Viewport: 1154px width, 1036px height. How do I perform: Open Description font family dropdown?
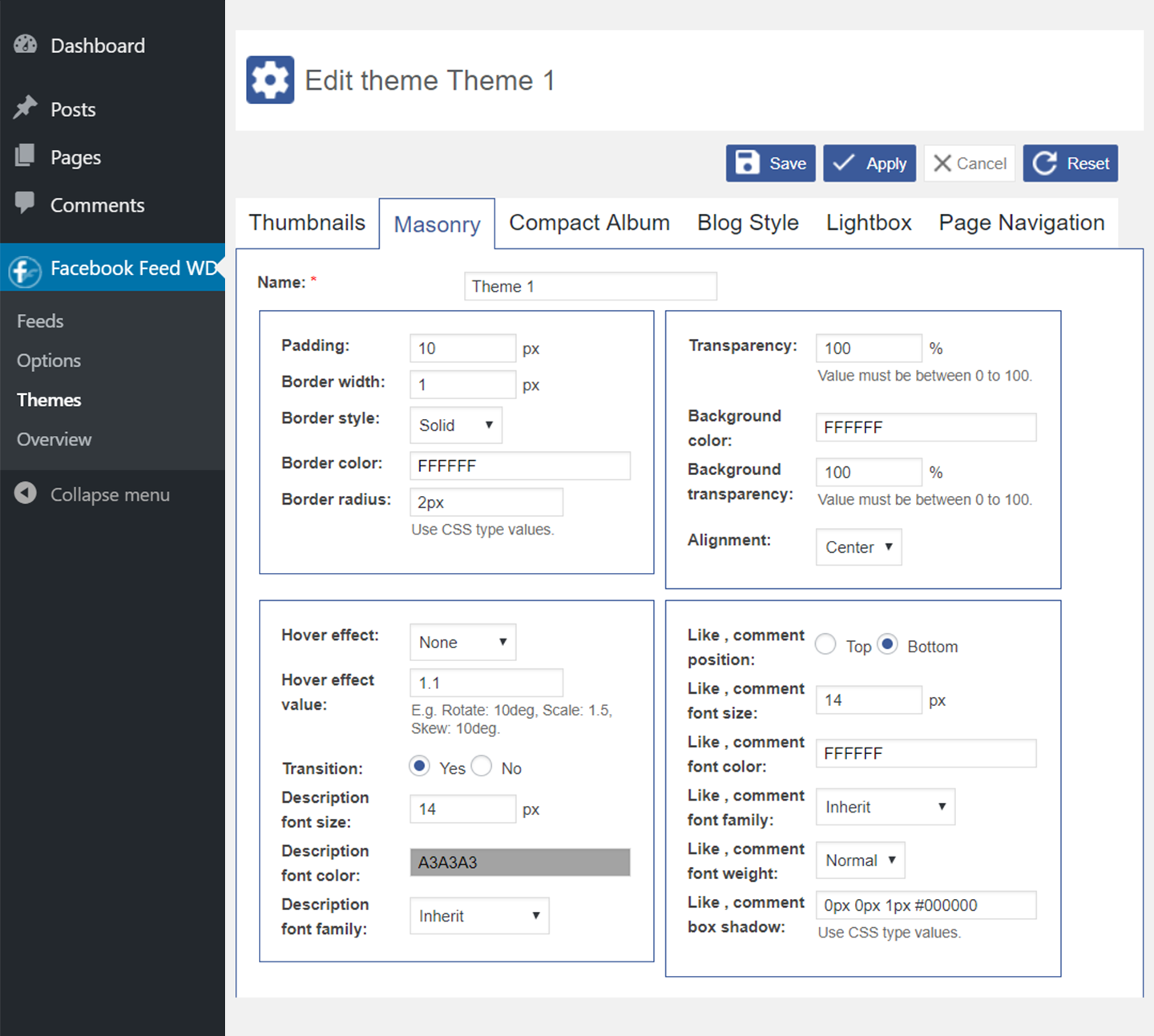point(479,916)
